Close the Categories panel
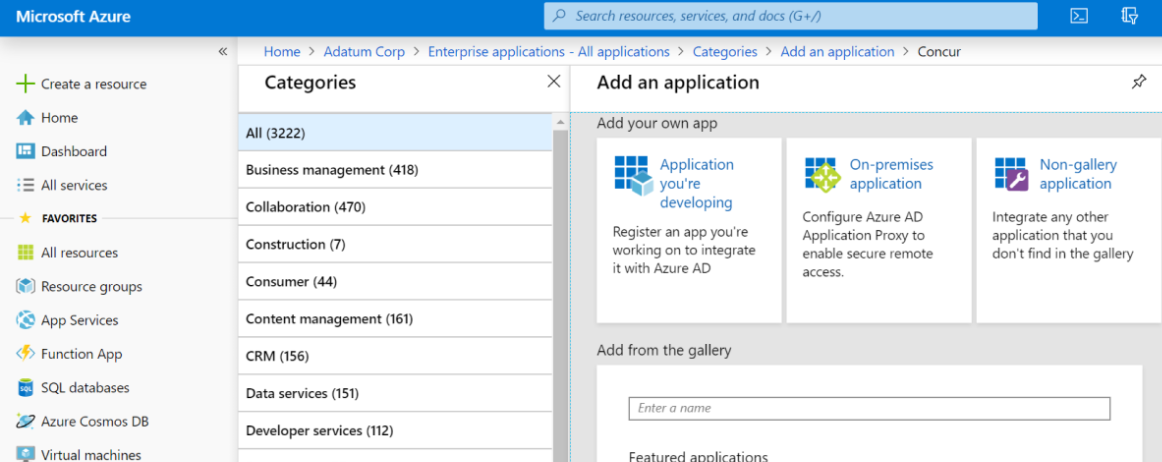 point(554,82)
